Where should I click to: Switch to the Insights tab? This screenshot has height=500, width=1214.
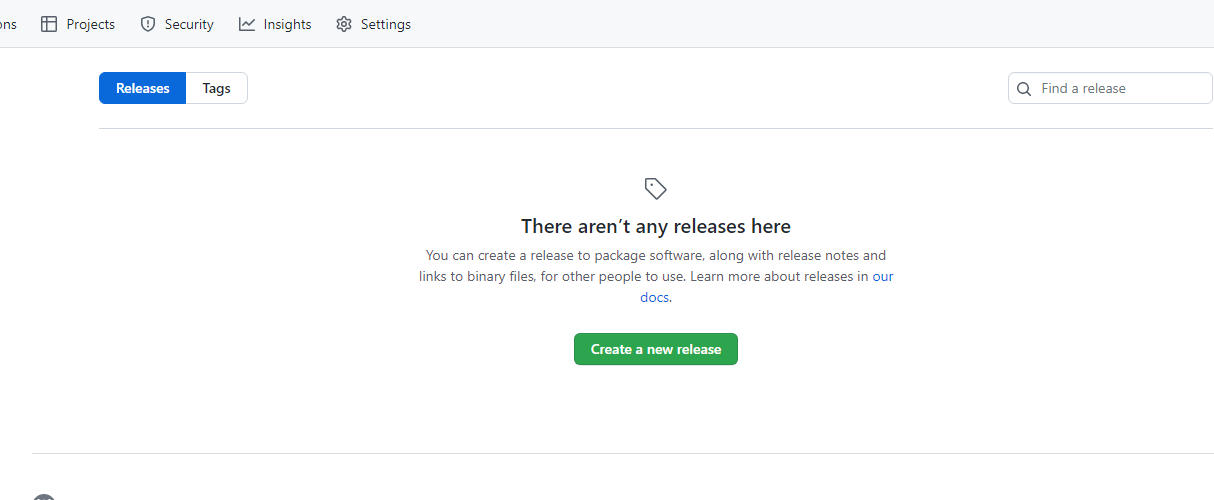click(287, 24)
